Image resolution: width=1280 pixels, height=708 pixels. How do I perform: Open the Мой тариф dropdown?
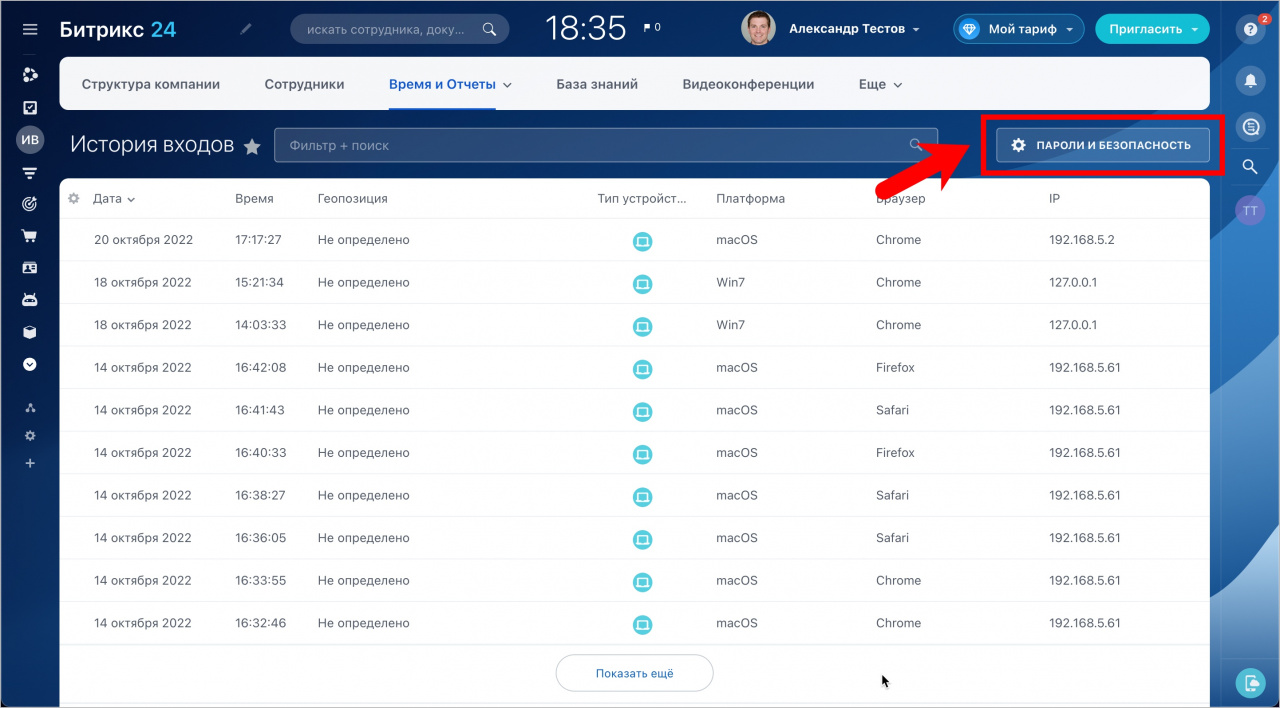click(x=1019, y=29)
